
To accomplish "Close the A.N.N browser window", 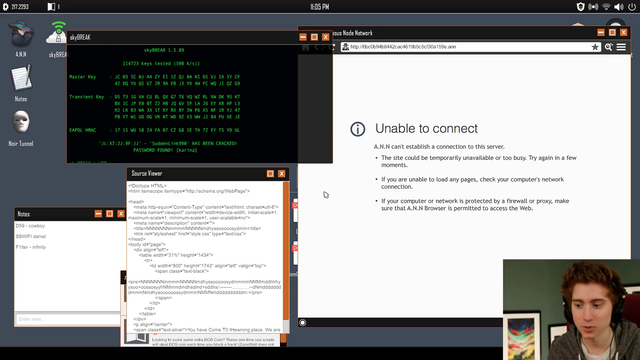I will tap(624, 33).
